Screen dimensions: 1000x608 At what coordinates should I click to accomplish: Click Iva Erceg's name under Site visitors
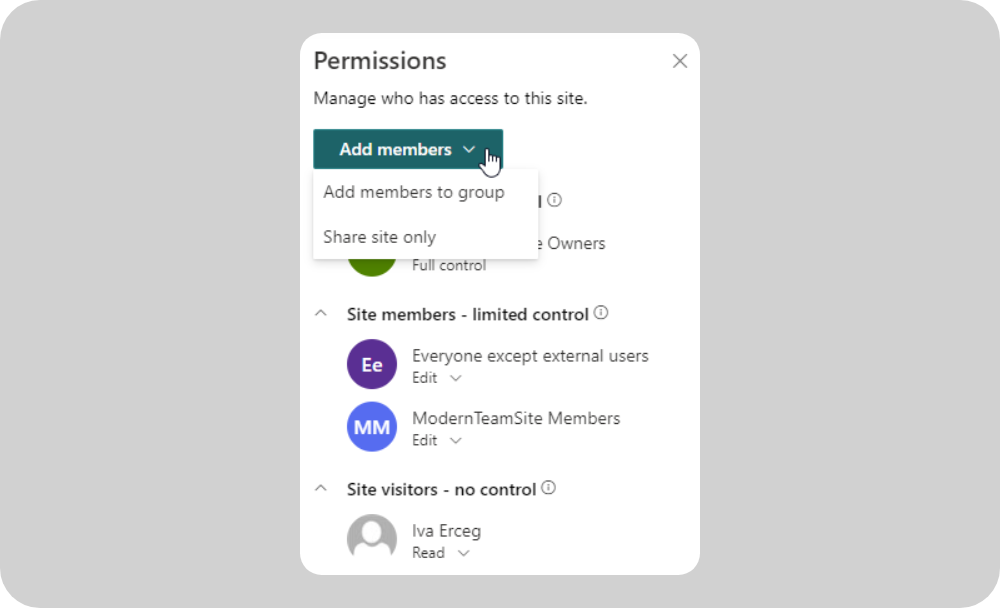(x=446, y=530)
